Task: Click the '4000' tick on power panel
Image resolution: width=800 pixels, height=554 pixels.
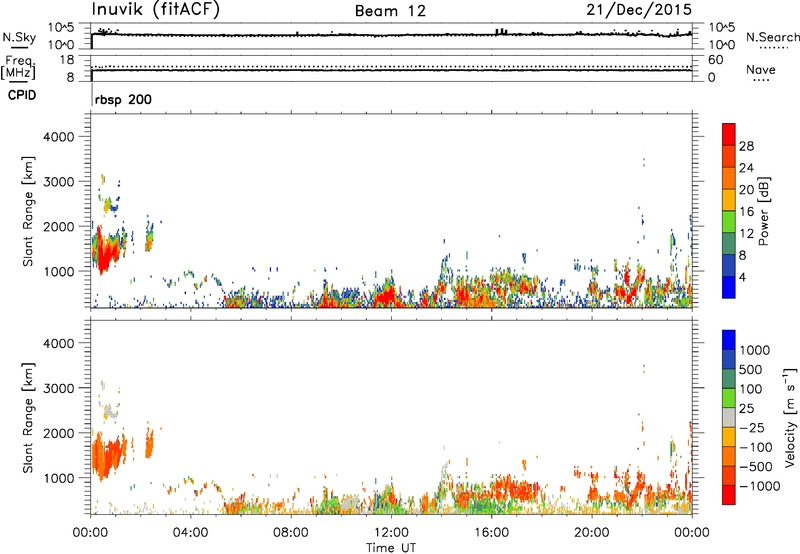Action: pyautogui.click(x=59, y=137)
